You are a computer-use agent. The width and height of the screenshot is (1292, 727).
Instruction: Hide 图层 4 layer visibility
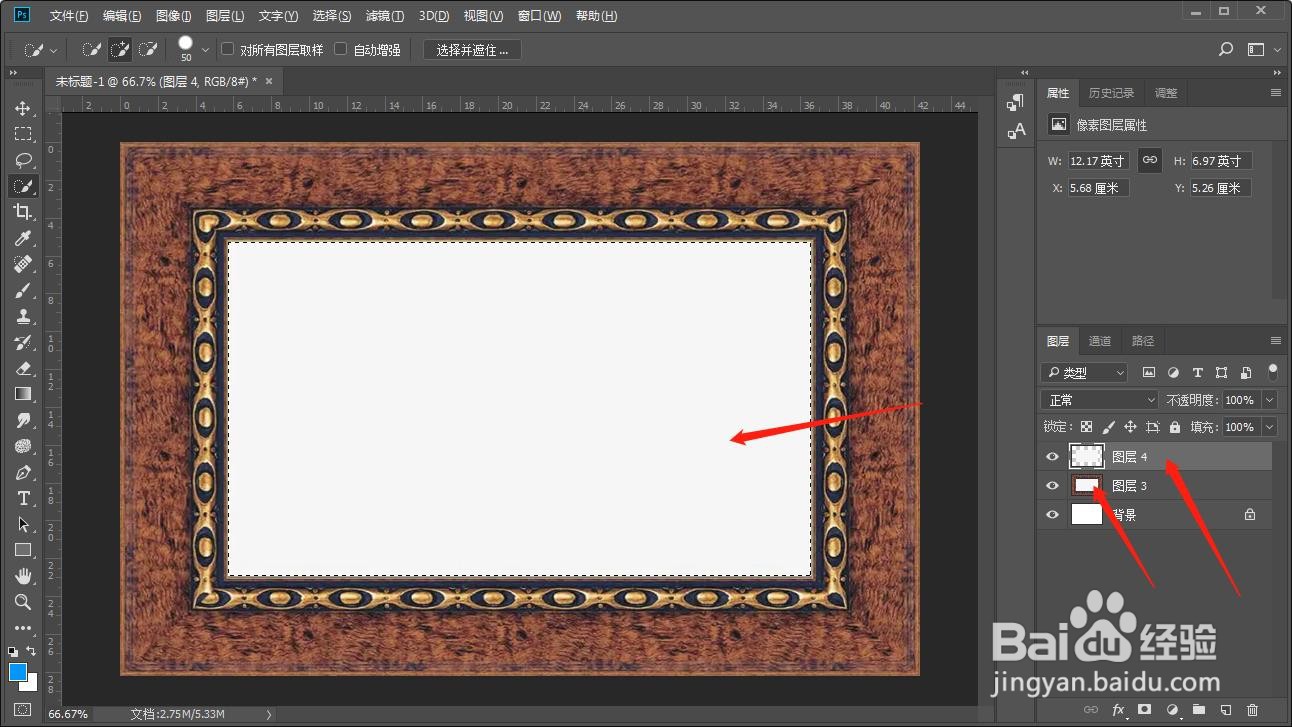1052,457
